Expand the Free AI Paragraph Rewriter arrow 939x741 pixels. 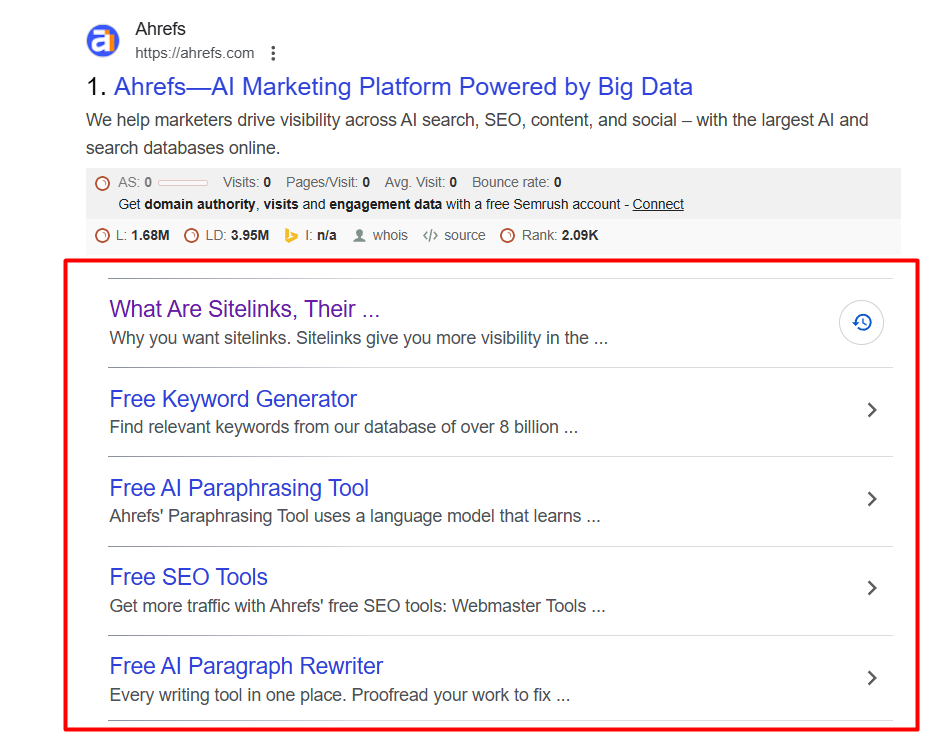click(x=872, y=678)
